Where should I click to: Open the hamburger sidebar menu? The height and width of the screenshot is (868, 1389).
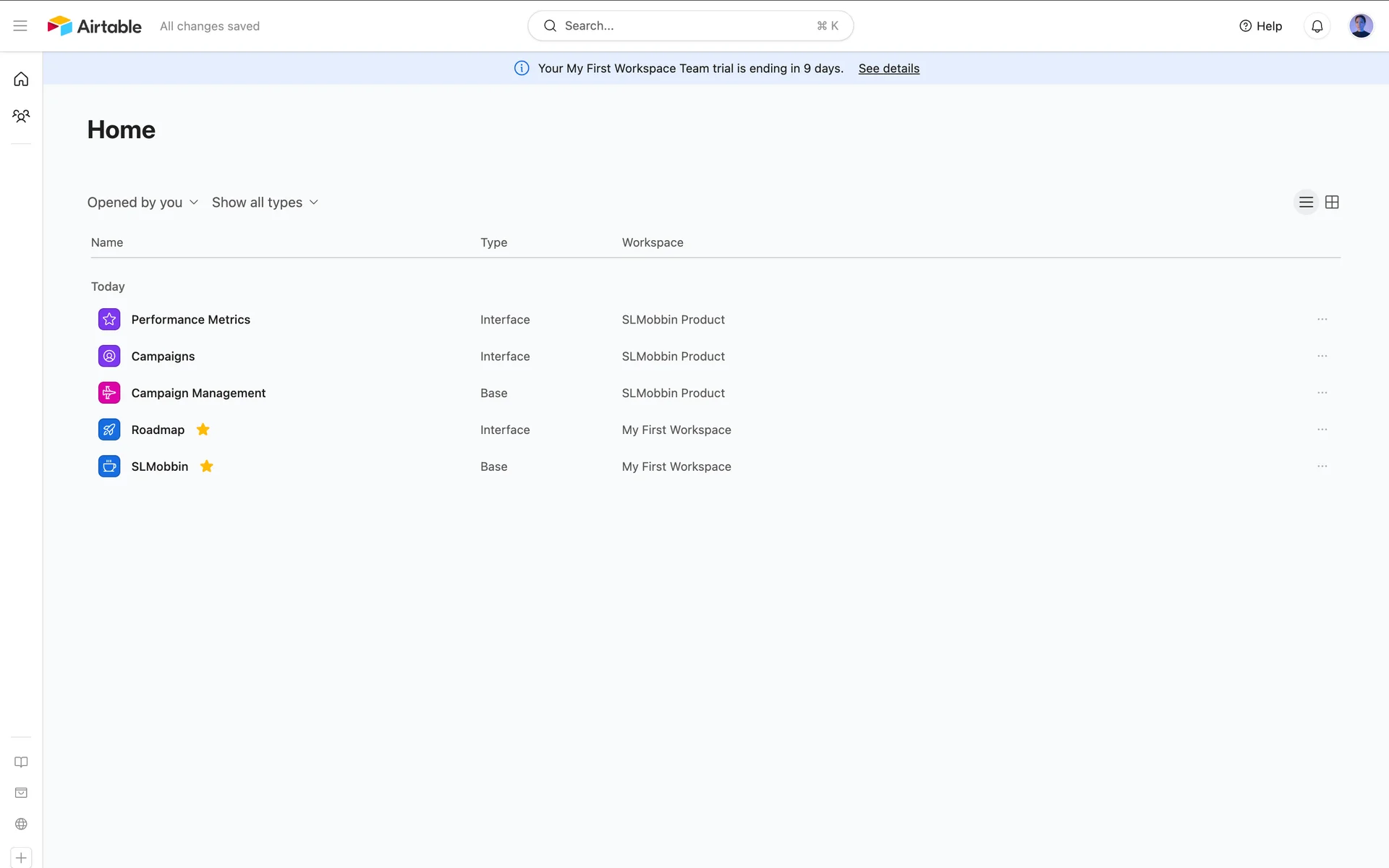click(20, 26)
